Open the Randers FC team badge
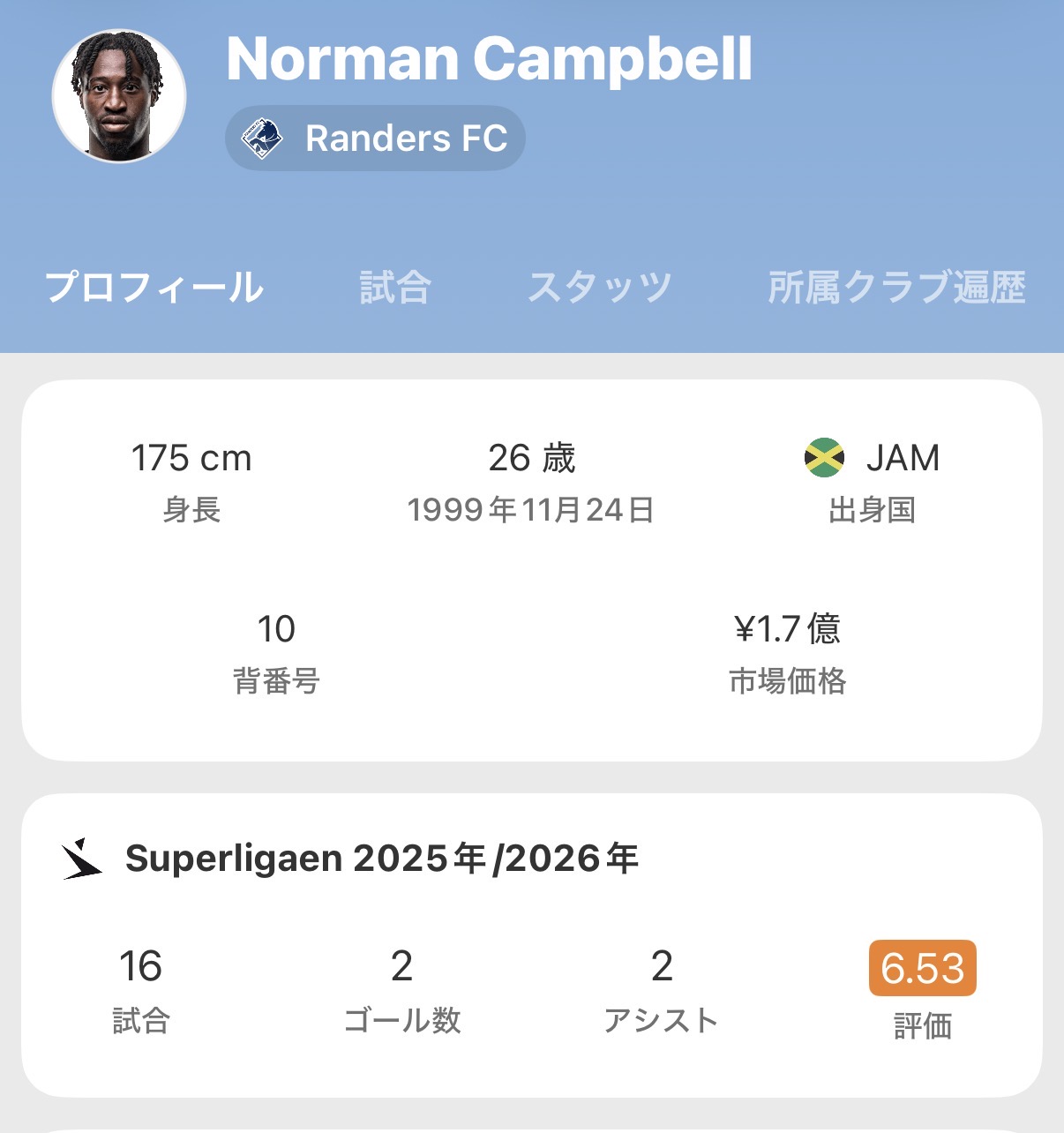The height and width of the screenshot is (1133, 1064). click(x=376, y=139)
